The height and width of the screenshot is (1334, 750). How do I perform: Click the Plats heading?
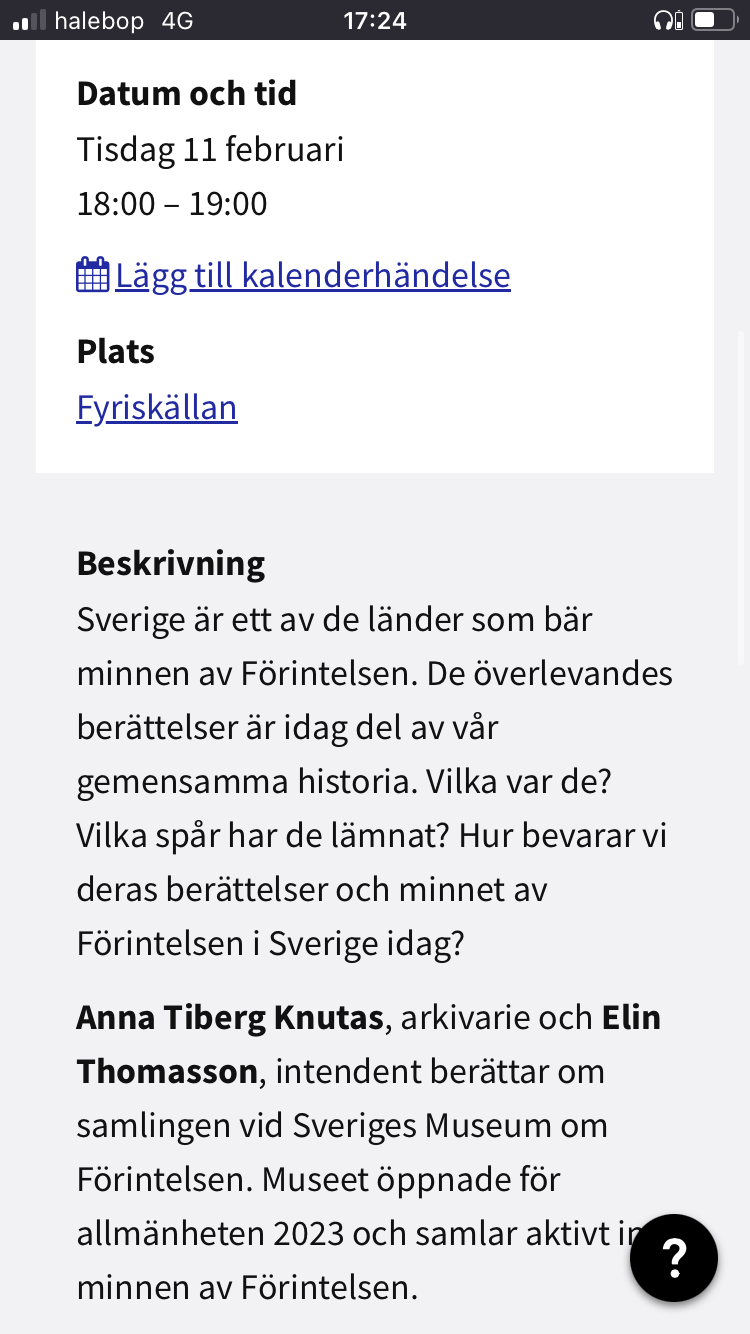point(116,352)
